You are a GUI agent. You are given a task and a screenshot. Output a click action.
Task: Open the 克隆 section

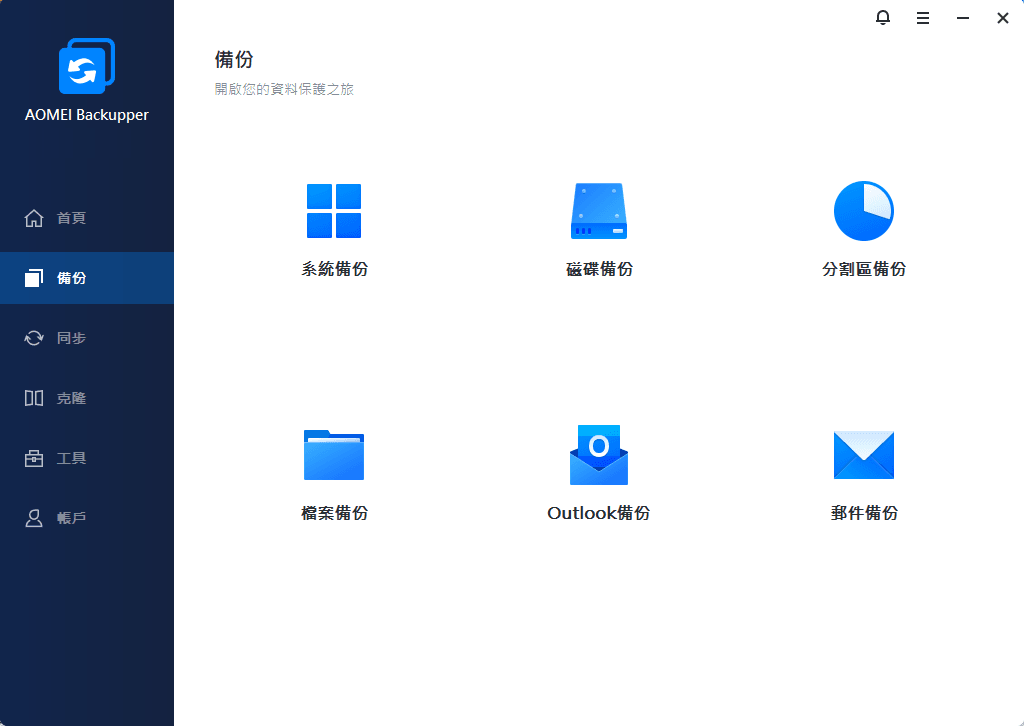pos(87,398)
